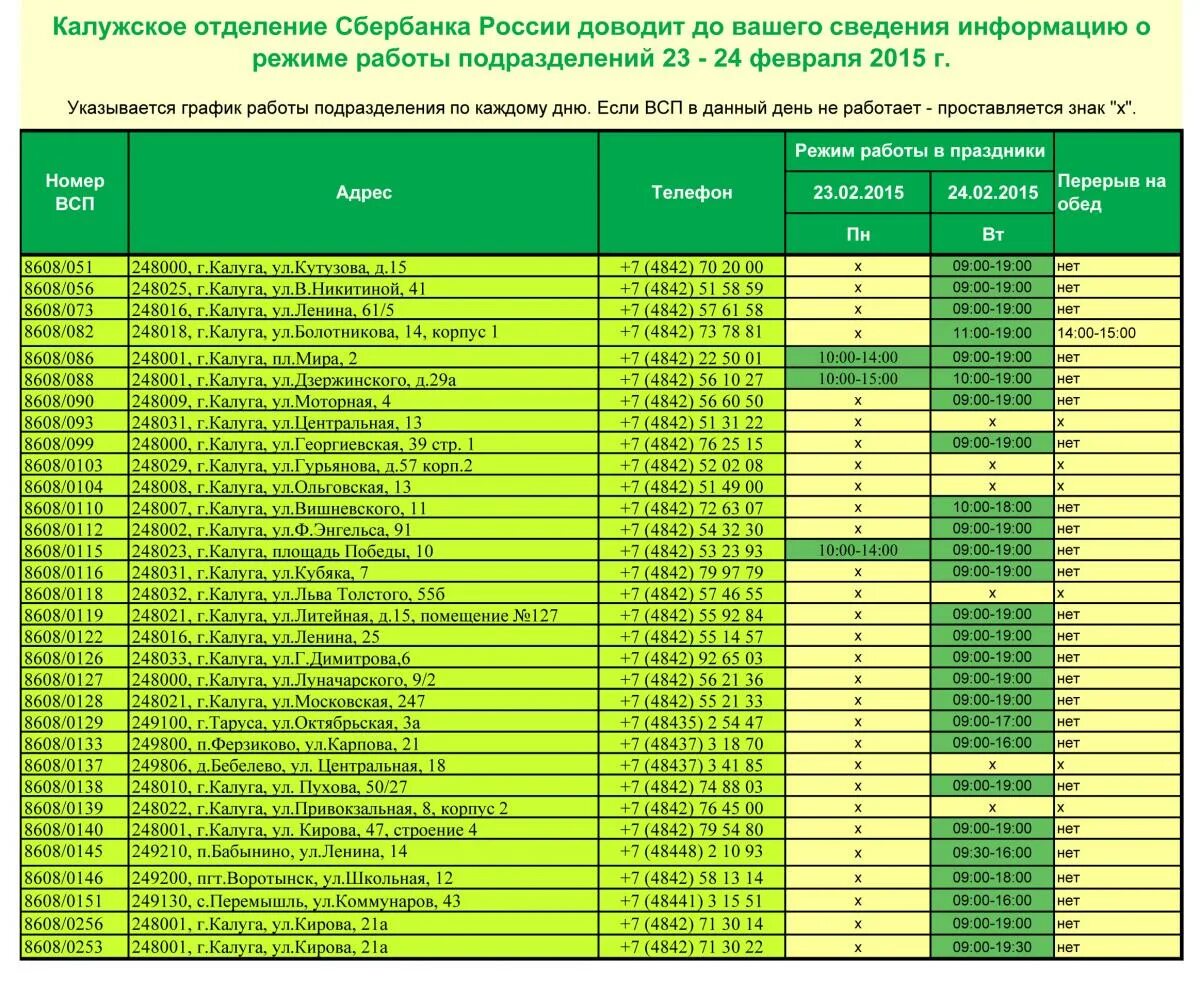Click address 'пгт.Воротынск, ул.Школьная, 12'
Screen dimensions: 1200x982
[x=325, y=879]
